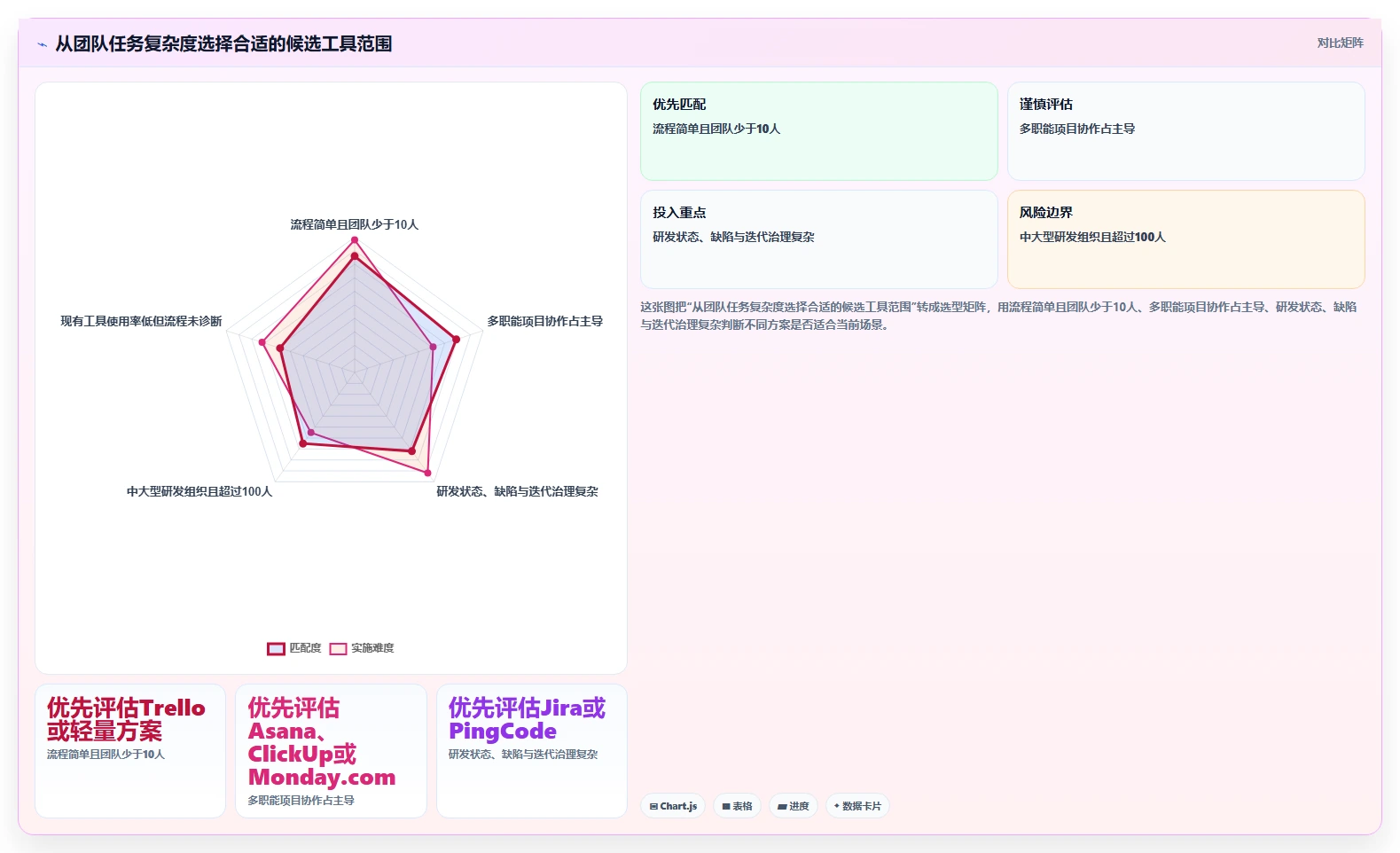Select the Chart.js tag chip
Image resolution: width=1400 pixels, height=853 pixels.
tap(673, 806)
